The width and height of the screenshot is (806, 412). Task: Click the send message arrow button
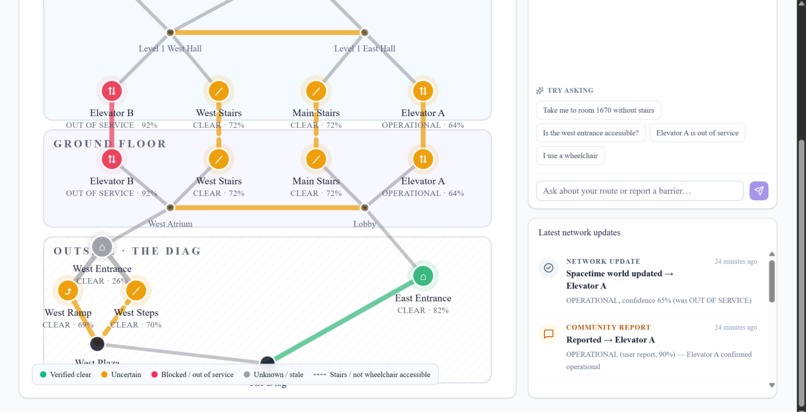point(759,191)
